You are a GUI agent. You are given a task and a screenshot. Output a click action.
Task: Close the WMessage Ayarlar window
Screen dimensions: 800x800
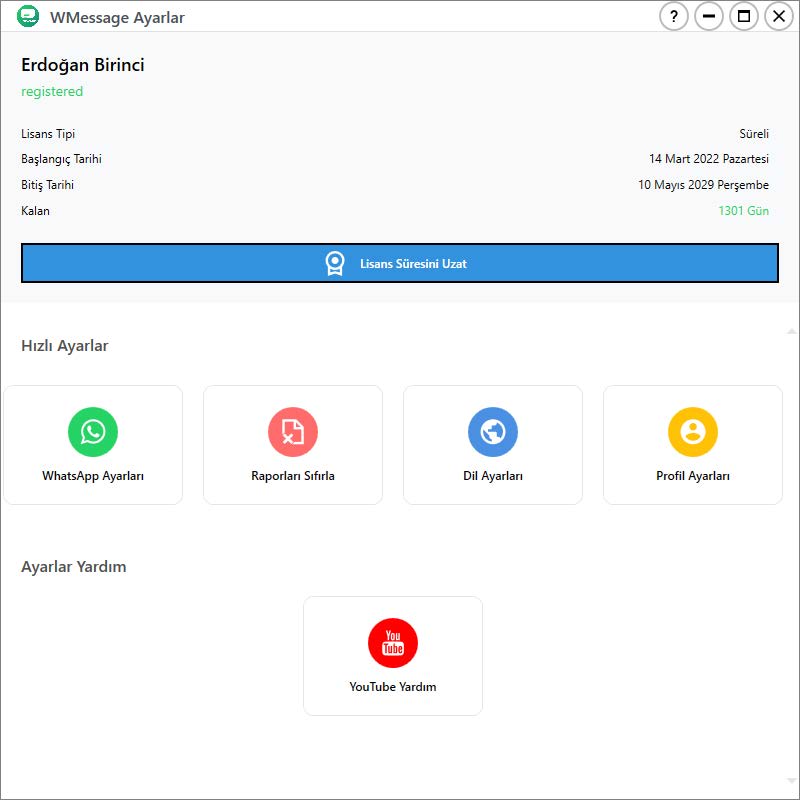coord(778,17)
